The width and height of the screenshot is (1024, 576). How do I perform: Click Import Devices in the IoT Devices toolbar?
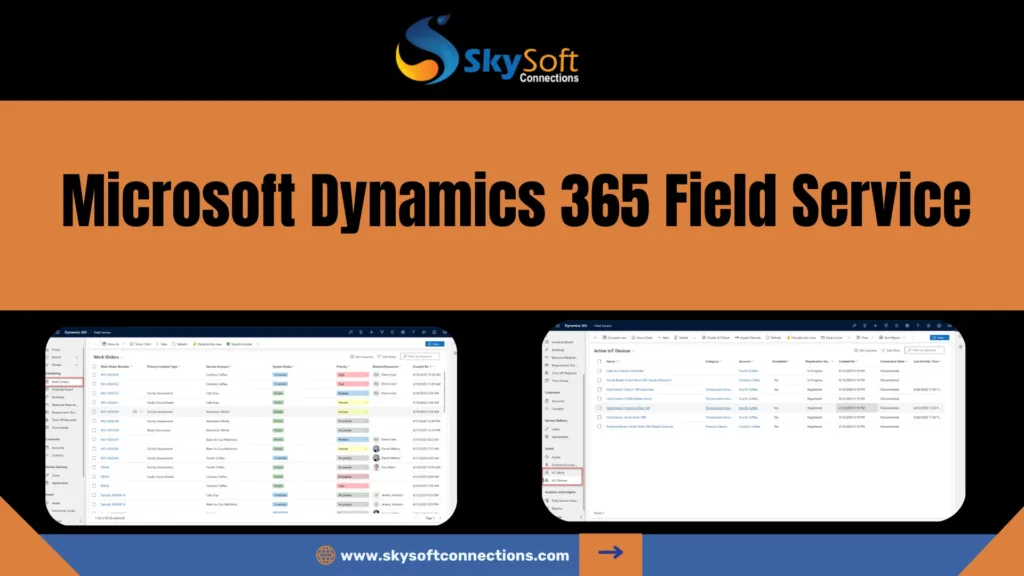(748, 338)
